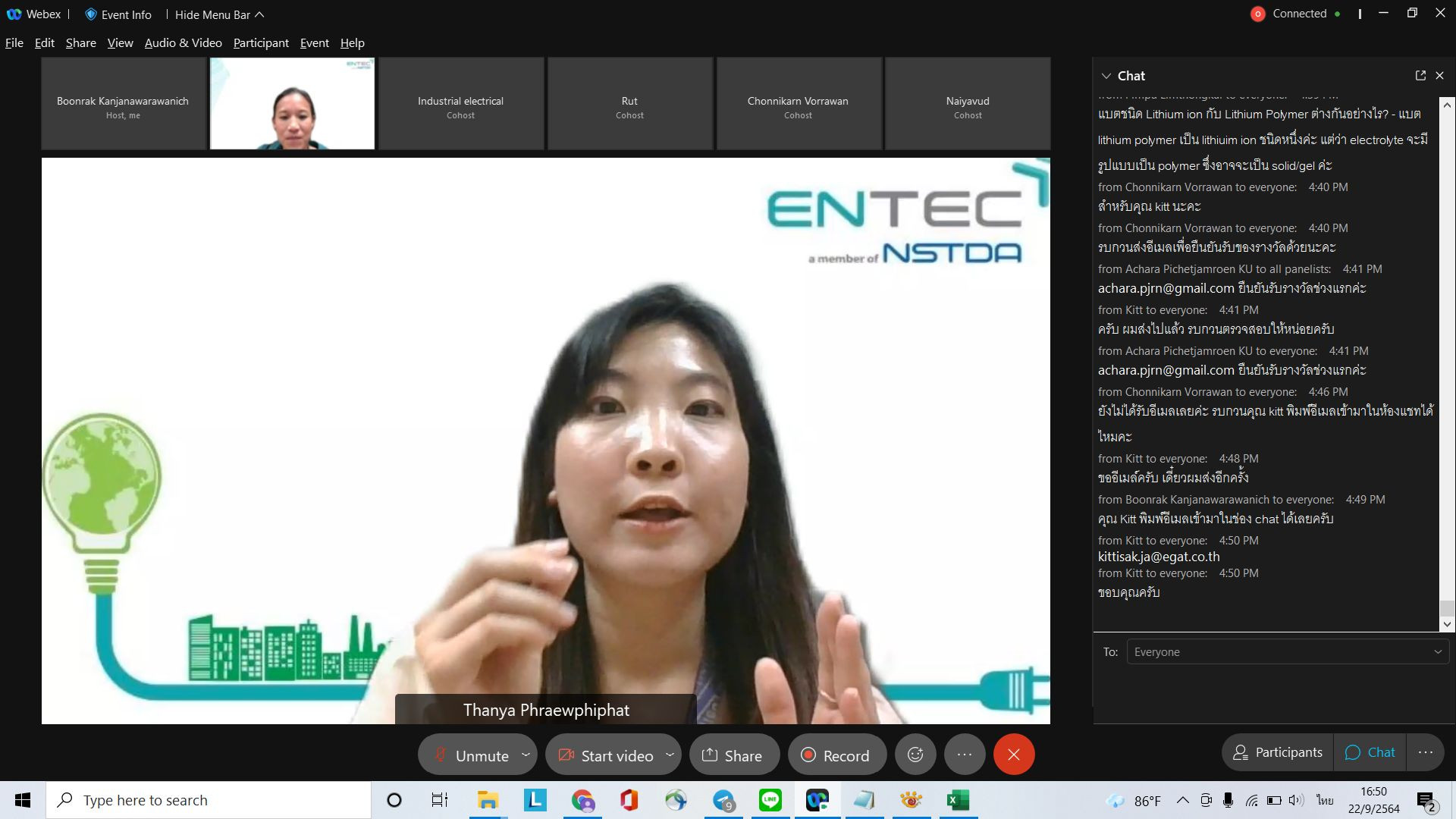Click weather widget showing 86°F
Screen dimensions: 1456x819
[x=1134, y=800]
